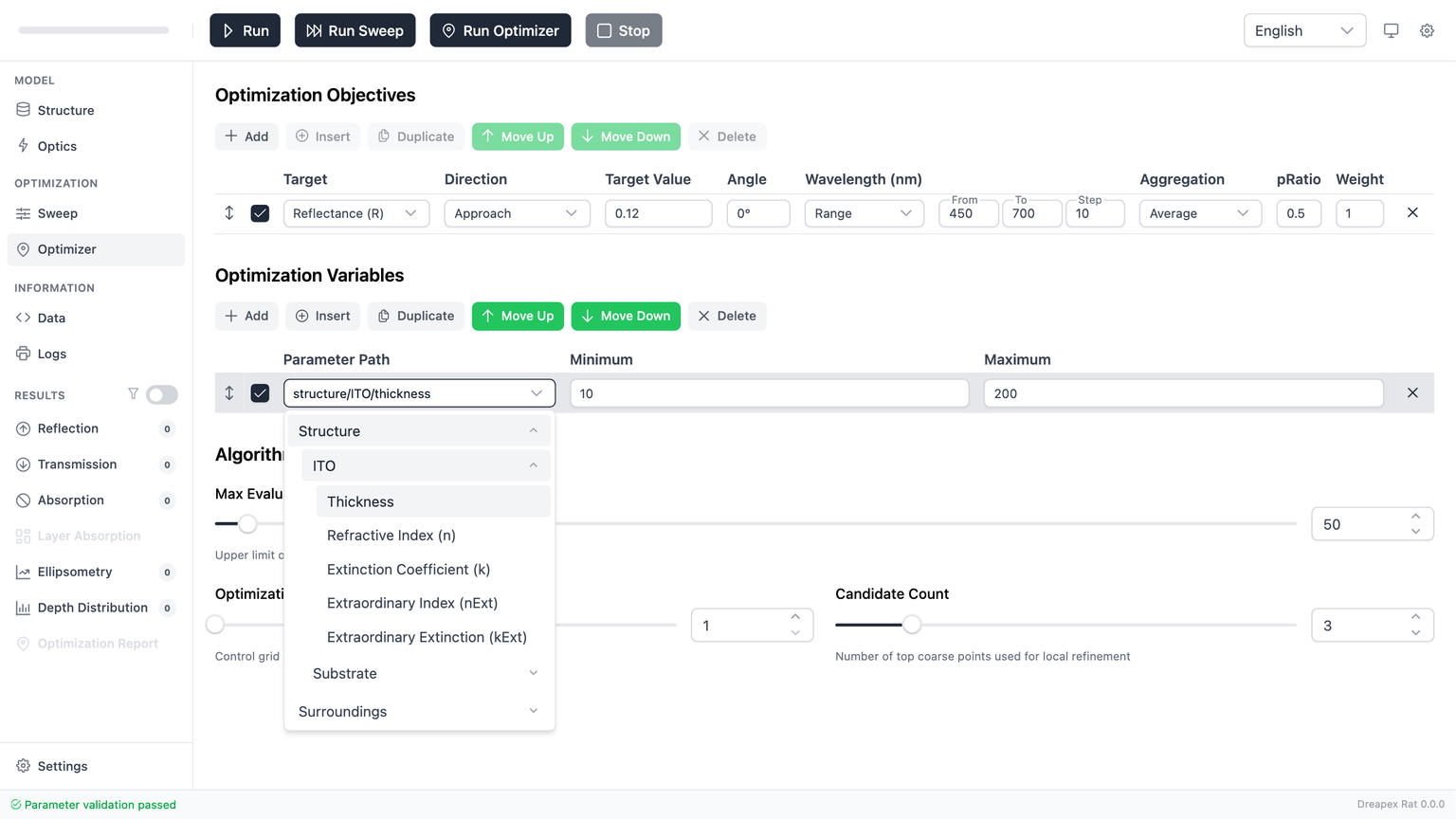1456x819 pixels.
Task: Uncheck the structure/ITO/thickness variable checkbox
Action: (260, 393)
